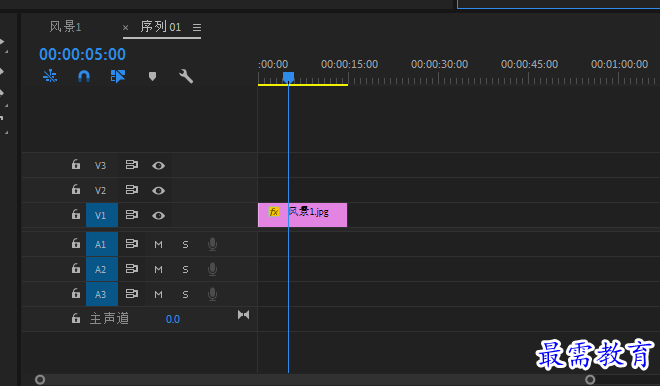Open timeline wrench display settings
660x386 pixels.
click(x=186, y=76)
